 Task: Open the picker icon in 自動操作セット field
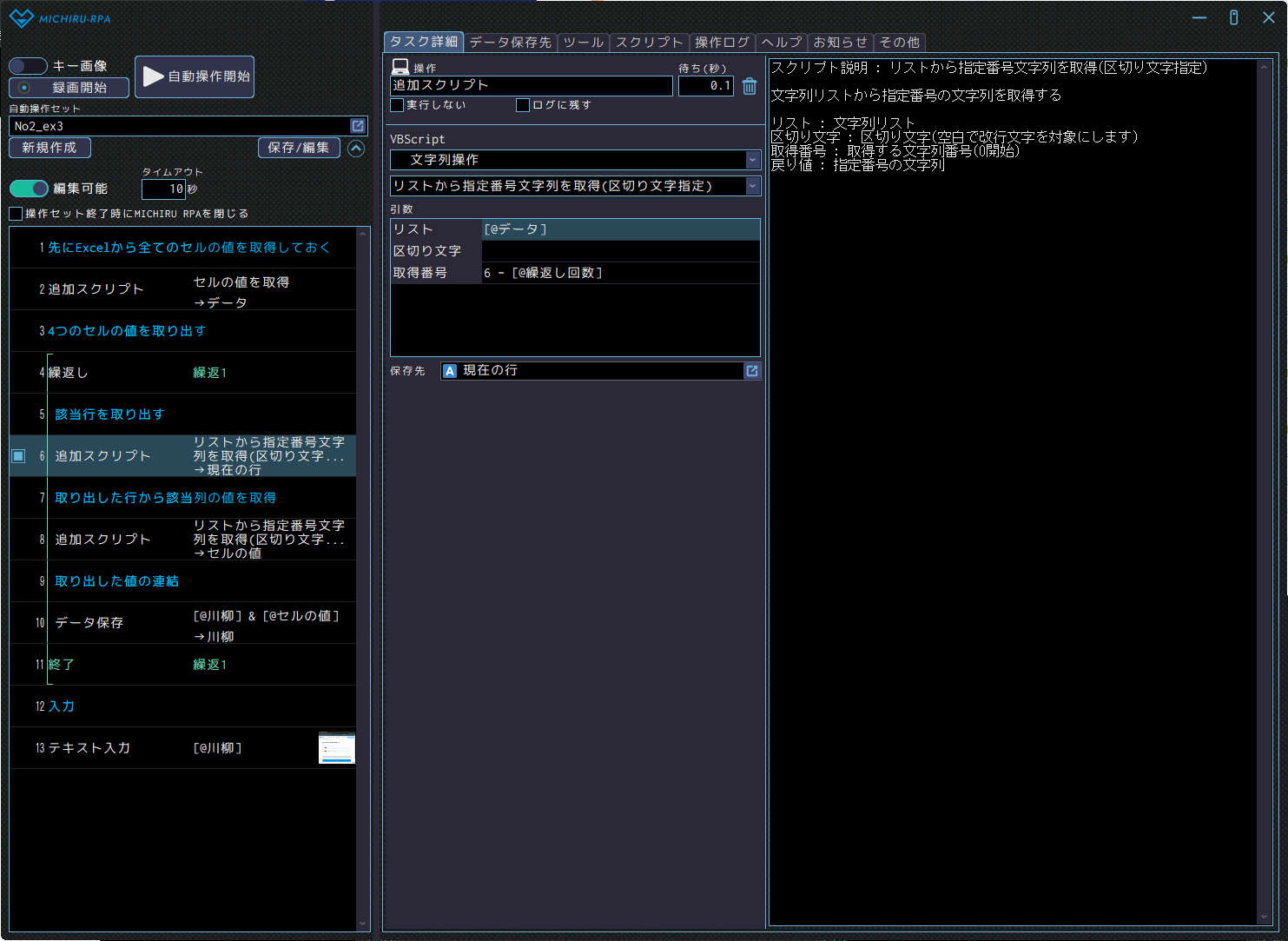point(357,126)
